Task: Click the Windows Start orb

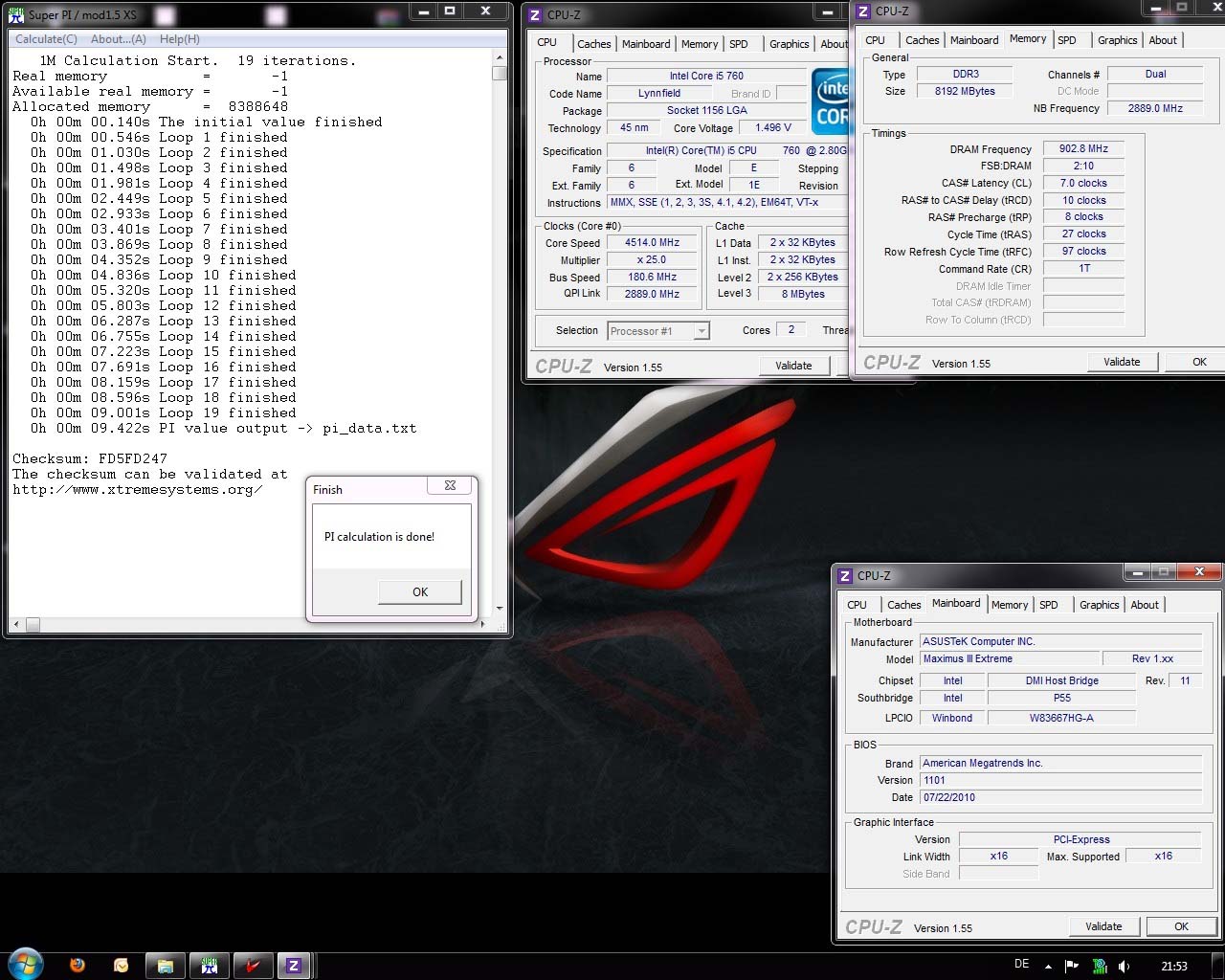Action: click(26, 965)
